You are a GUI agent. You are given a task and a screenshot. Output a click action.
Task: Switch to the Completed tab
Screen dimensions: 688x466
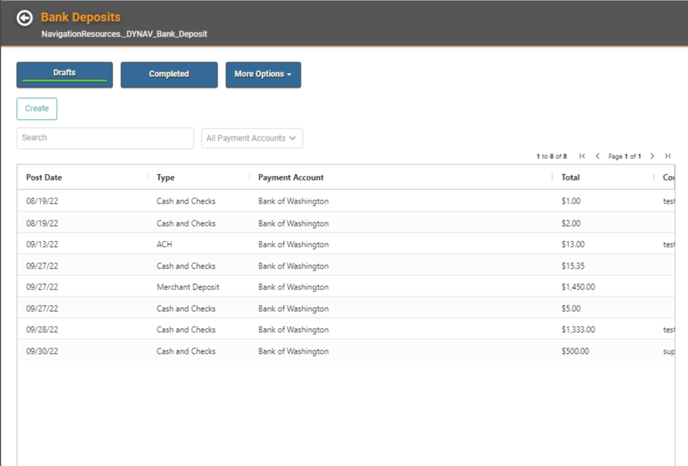(x=169, y=74)
